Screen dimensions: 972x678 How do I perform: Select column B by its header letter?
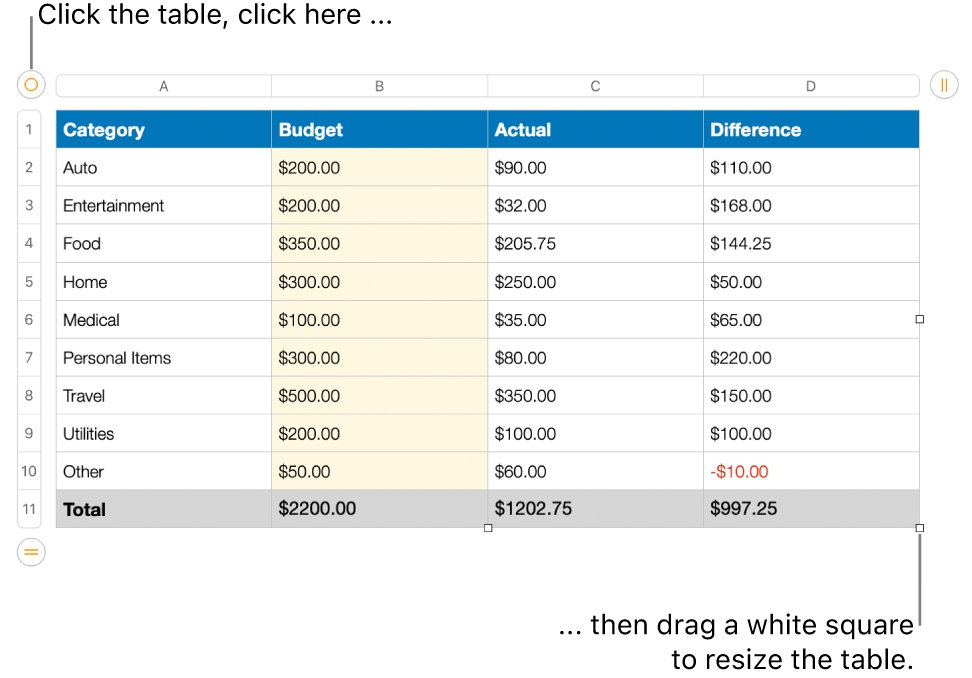[x=380, y=86]
